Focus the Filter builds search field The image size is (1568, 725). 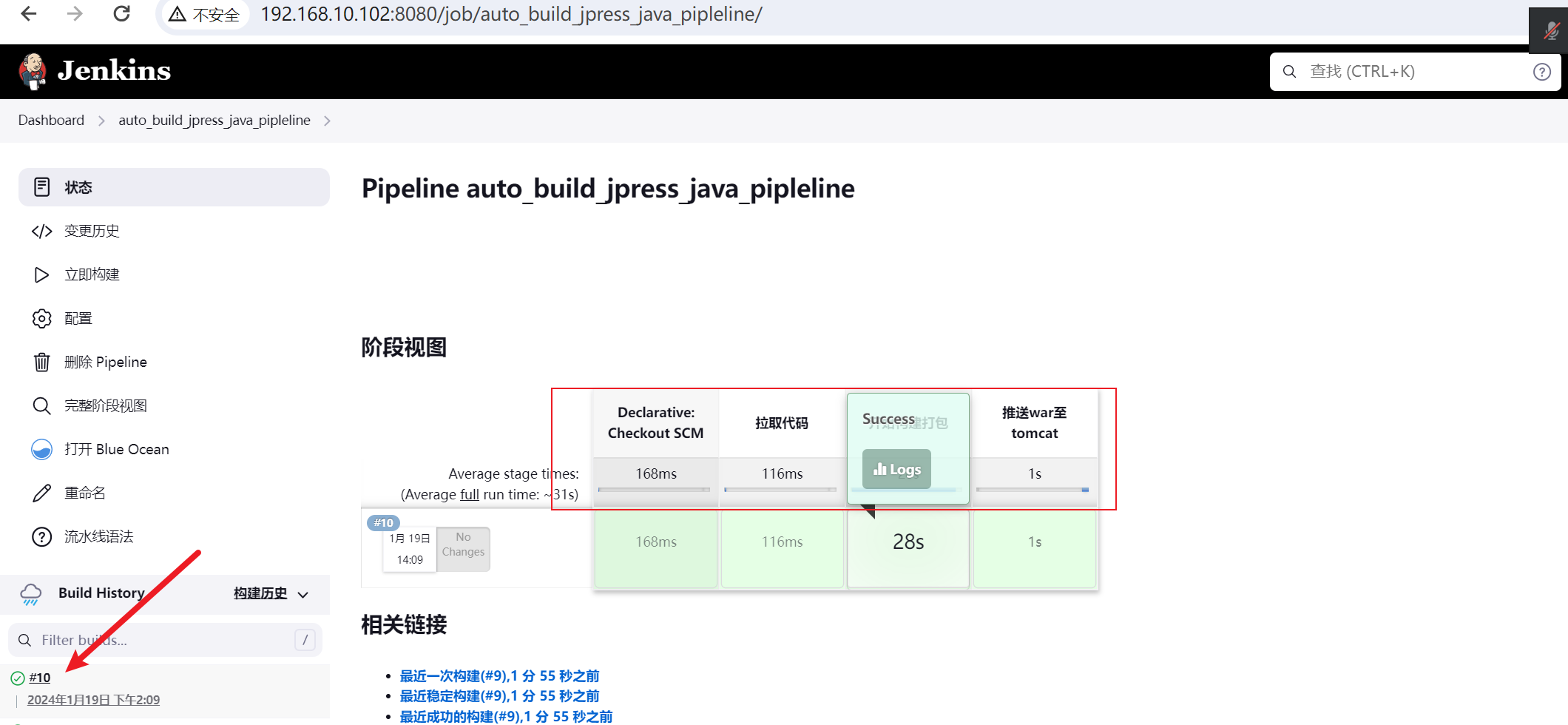pos(165,640)
